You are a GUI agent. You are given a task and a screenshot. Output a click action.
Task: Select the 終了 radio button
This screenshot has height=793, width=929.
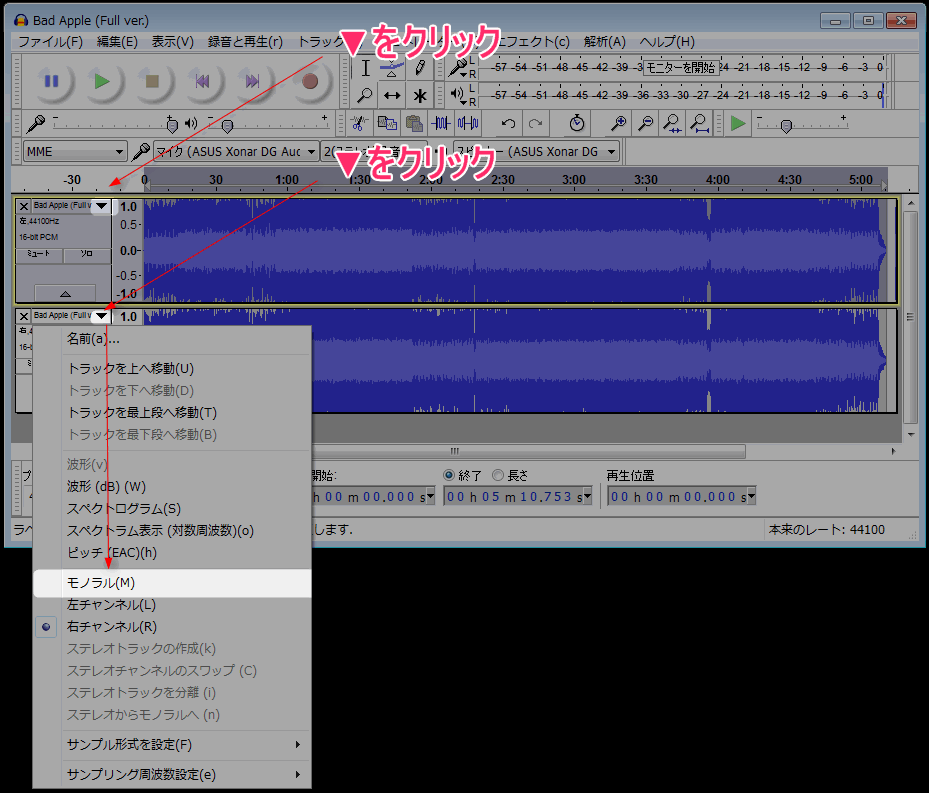(x=449, y=475)
